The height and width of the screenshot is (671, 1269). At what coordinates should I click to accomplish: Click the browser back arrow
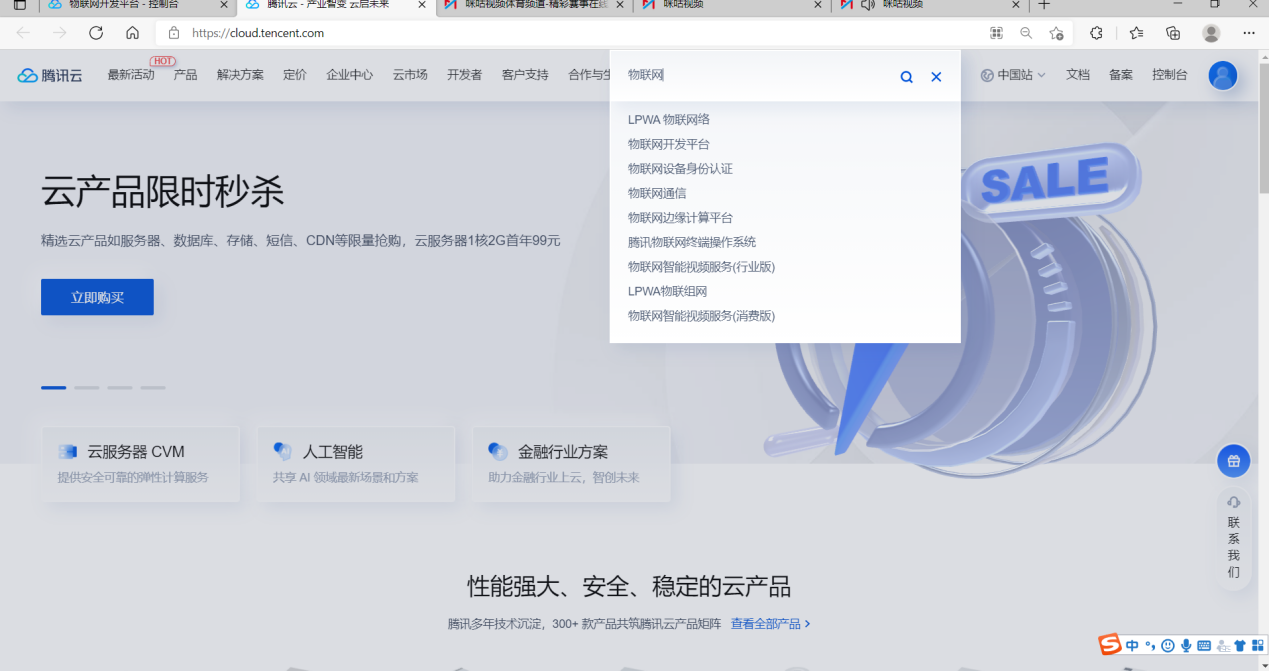click(x=23, y=33)
